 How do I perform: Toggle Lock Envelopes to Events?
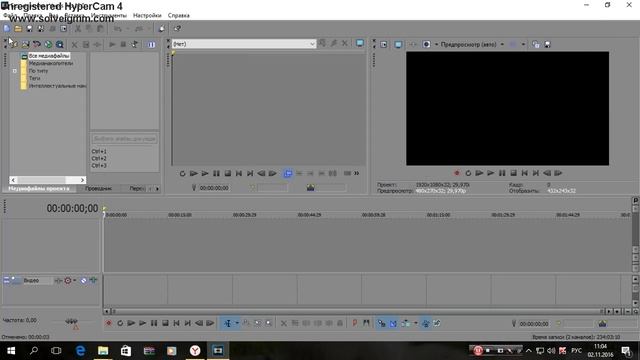click(425, 323)
